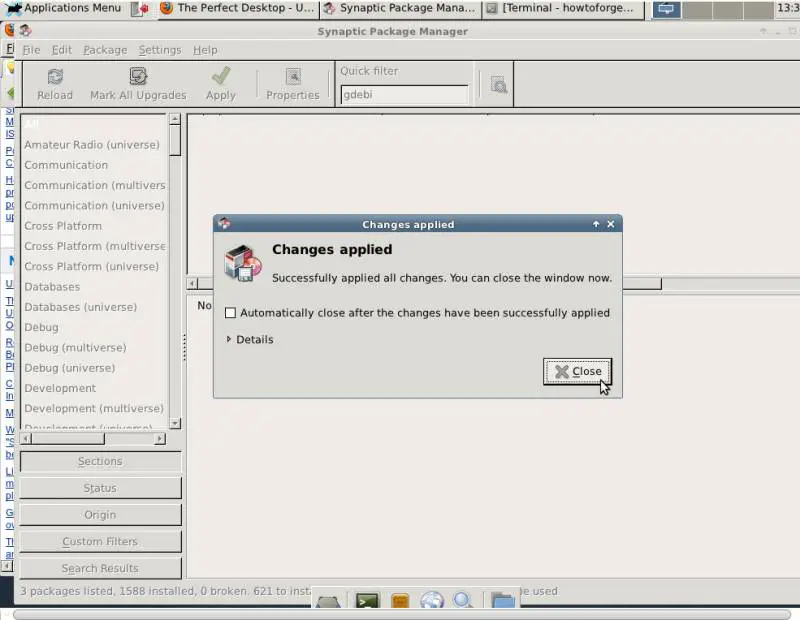The image size is (800, 620).
Task: Close the Changes applied dialog
Action: tap(577, 371)
